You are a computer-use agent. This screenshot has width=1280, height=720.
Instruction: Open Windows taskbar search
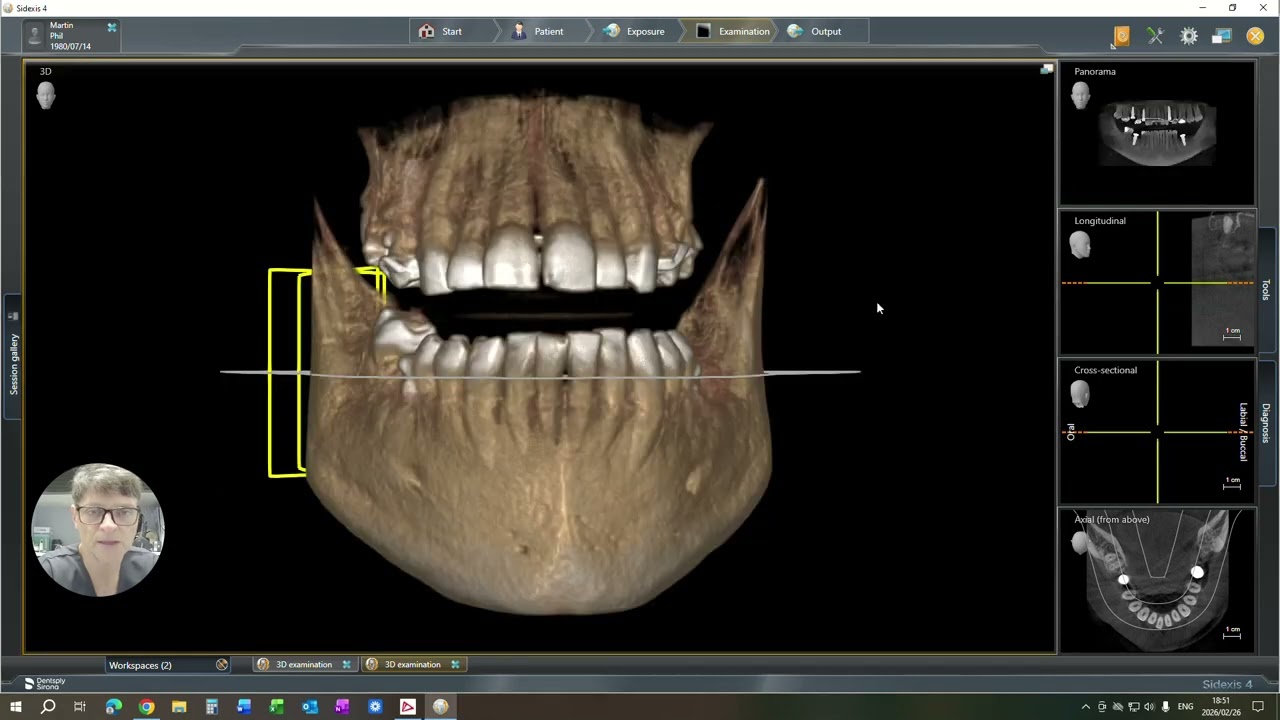pyautogui.click(x=47, y=707)
